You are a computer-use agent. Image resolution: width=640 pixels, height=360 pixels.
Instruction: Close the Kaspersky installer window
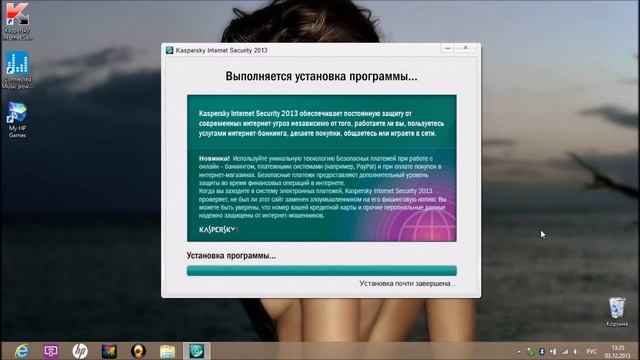[x=466, y=48]
